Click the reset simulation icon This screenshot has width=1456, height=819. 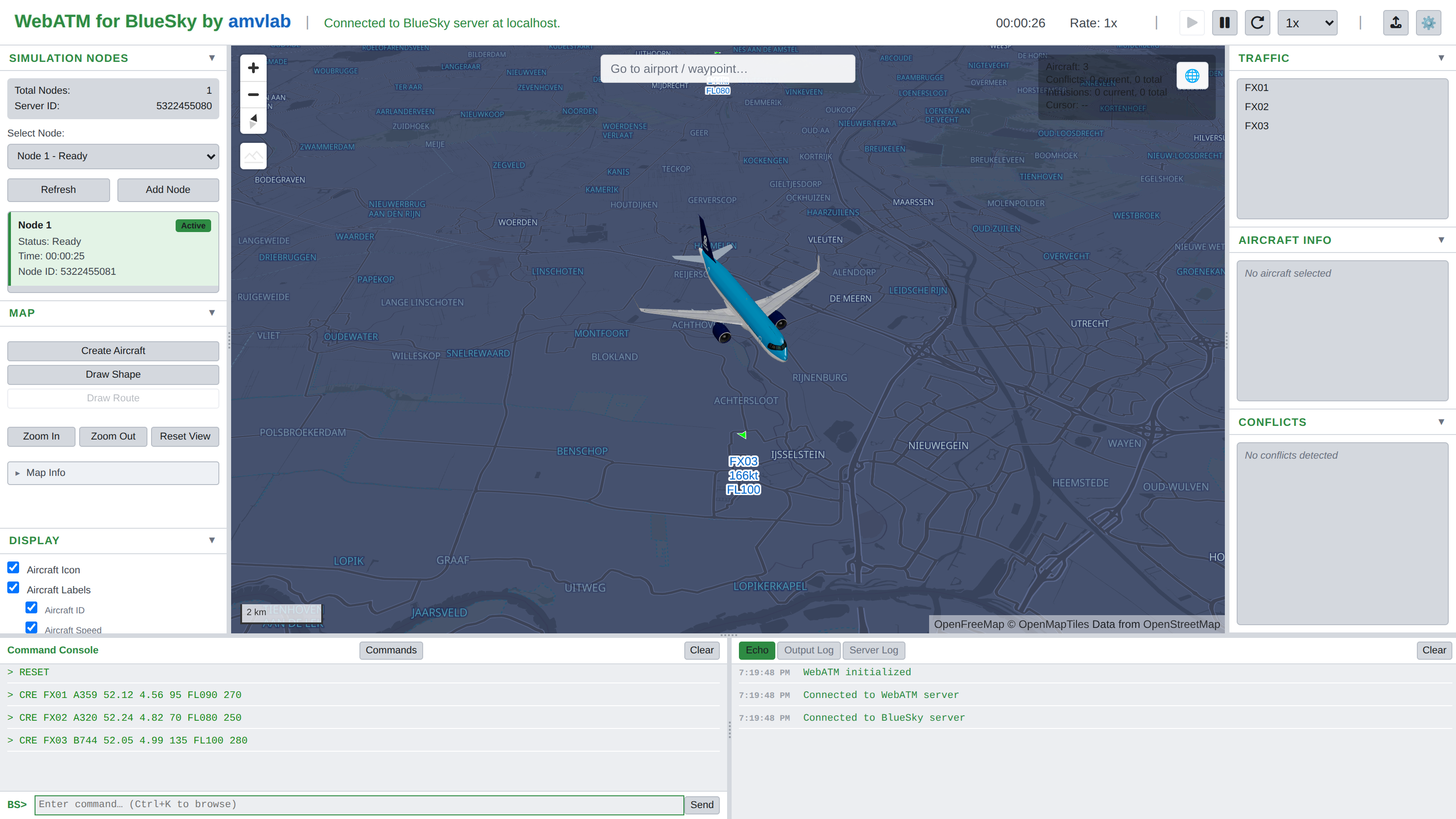click(1257, 23)
